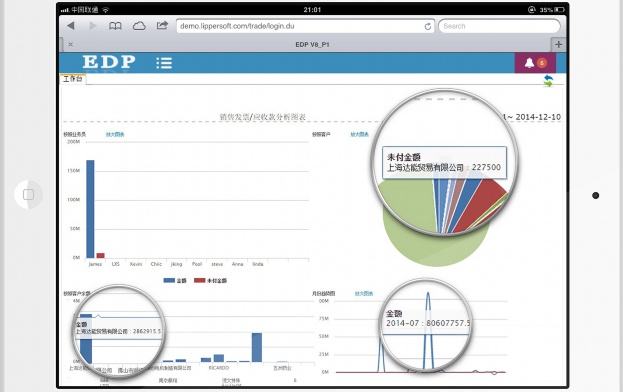Select the EDP V8_P1 browser tab
The width and height of the screenshot is (623, 392).
coord(312,44)
